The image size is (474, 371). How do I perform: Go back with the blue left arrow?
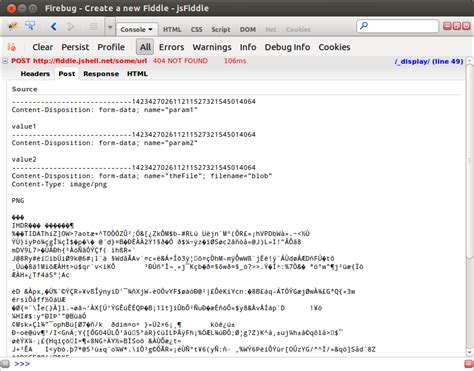(53, 27)
